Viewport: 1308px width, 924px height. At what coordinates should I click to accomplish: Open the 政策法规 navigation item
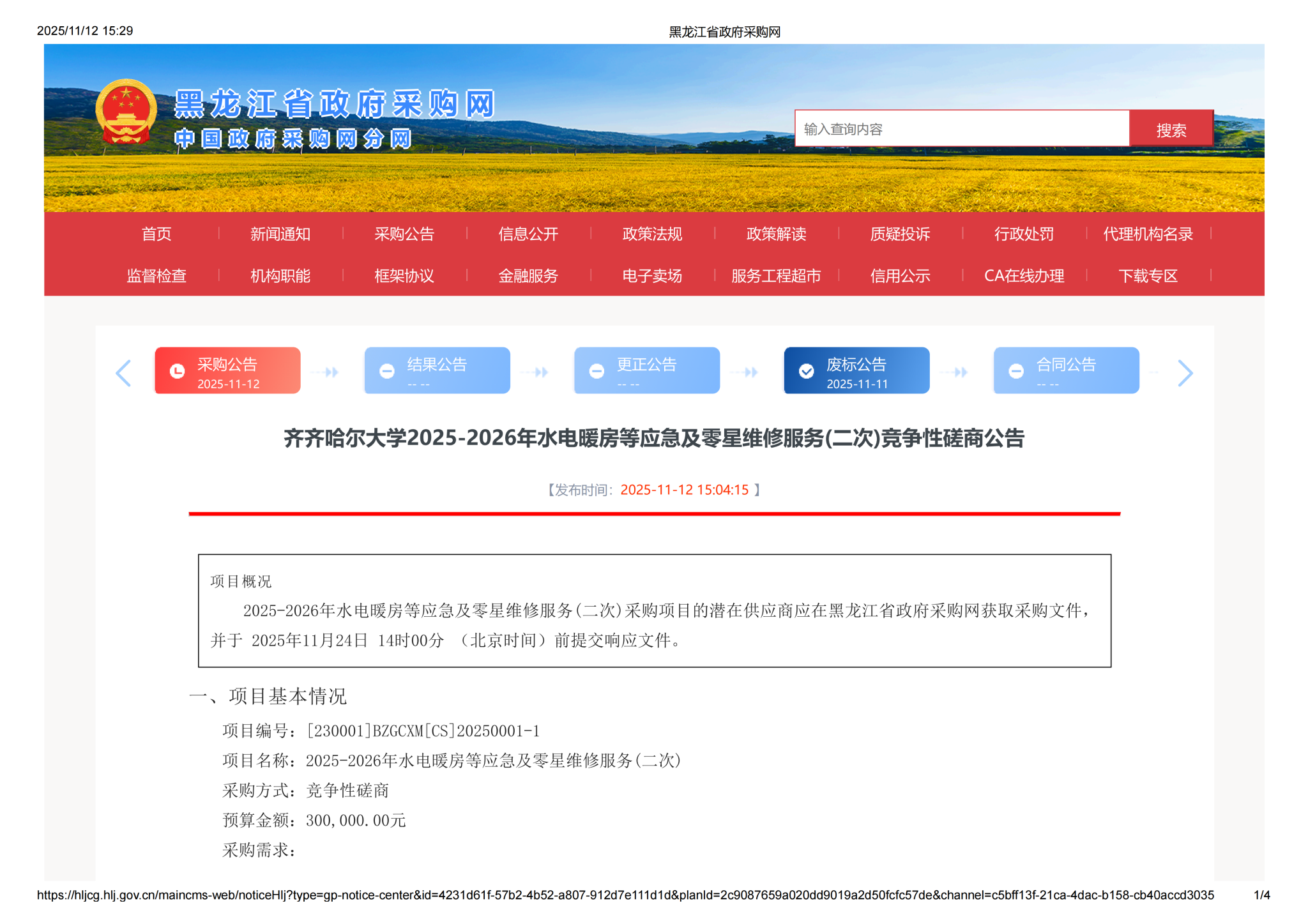point(652,234)
